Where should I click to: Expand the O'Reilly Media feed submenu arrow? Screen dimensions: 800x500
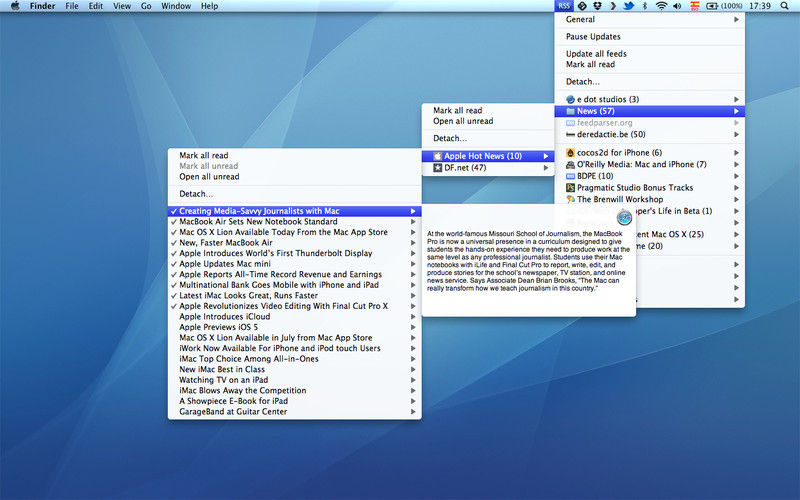pos(736,164)
